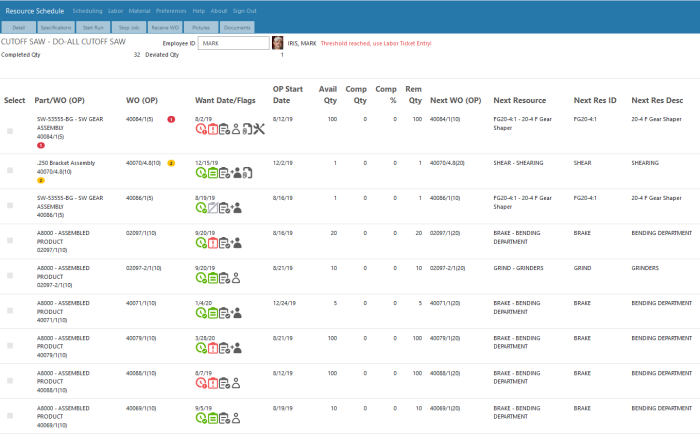
Task: Click the Want Date/Flags column header
Action: click(x=225, y=100)
